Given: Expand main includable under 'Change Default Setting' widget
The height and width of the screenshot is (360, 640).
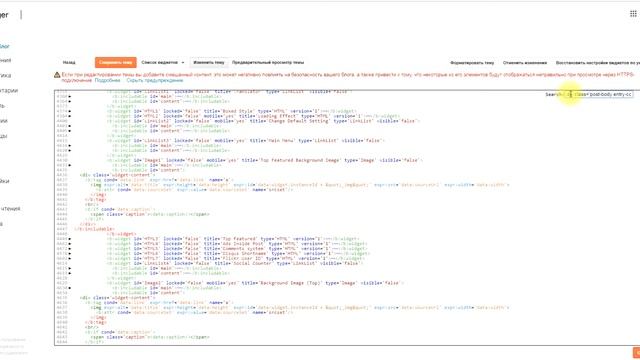Looking at the screenshot, I should point(70,126).
